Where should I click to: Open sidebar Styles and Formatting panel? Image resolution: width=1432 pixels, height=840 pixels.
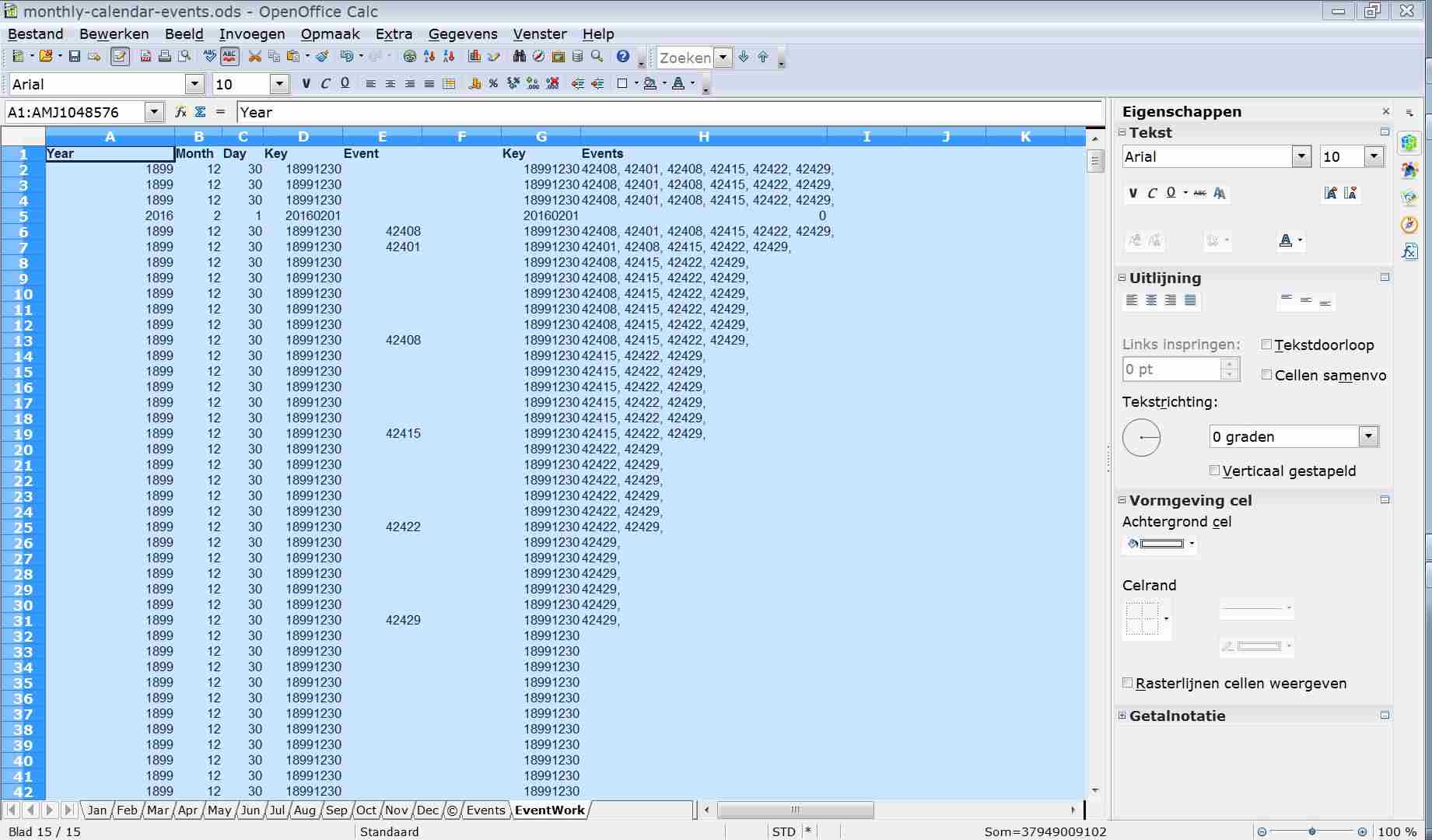pyautogui.click(x=1409, y=170)
